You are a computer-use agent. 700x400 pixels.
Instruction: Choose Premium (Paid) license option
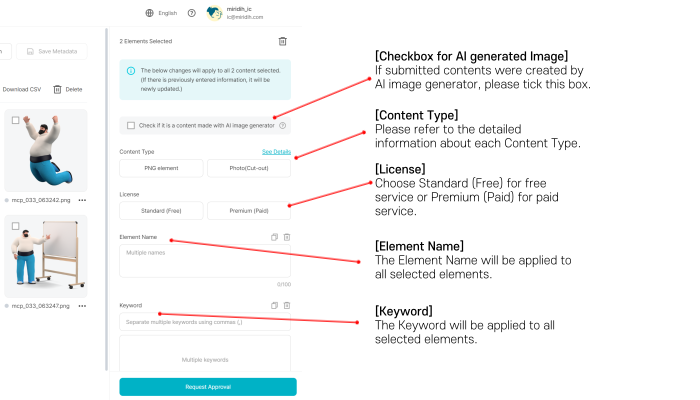[249, 211]
